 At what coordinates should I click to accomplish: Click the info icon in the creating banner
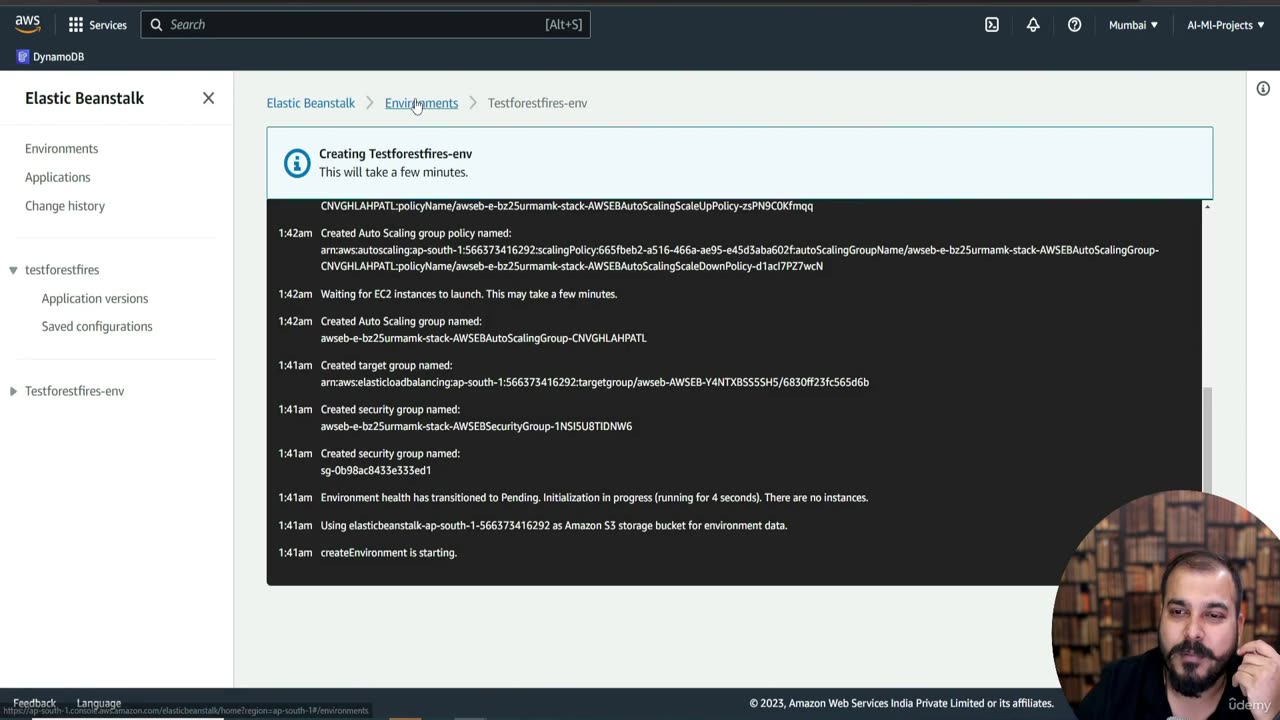[297, 163]
